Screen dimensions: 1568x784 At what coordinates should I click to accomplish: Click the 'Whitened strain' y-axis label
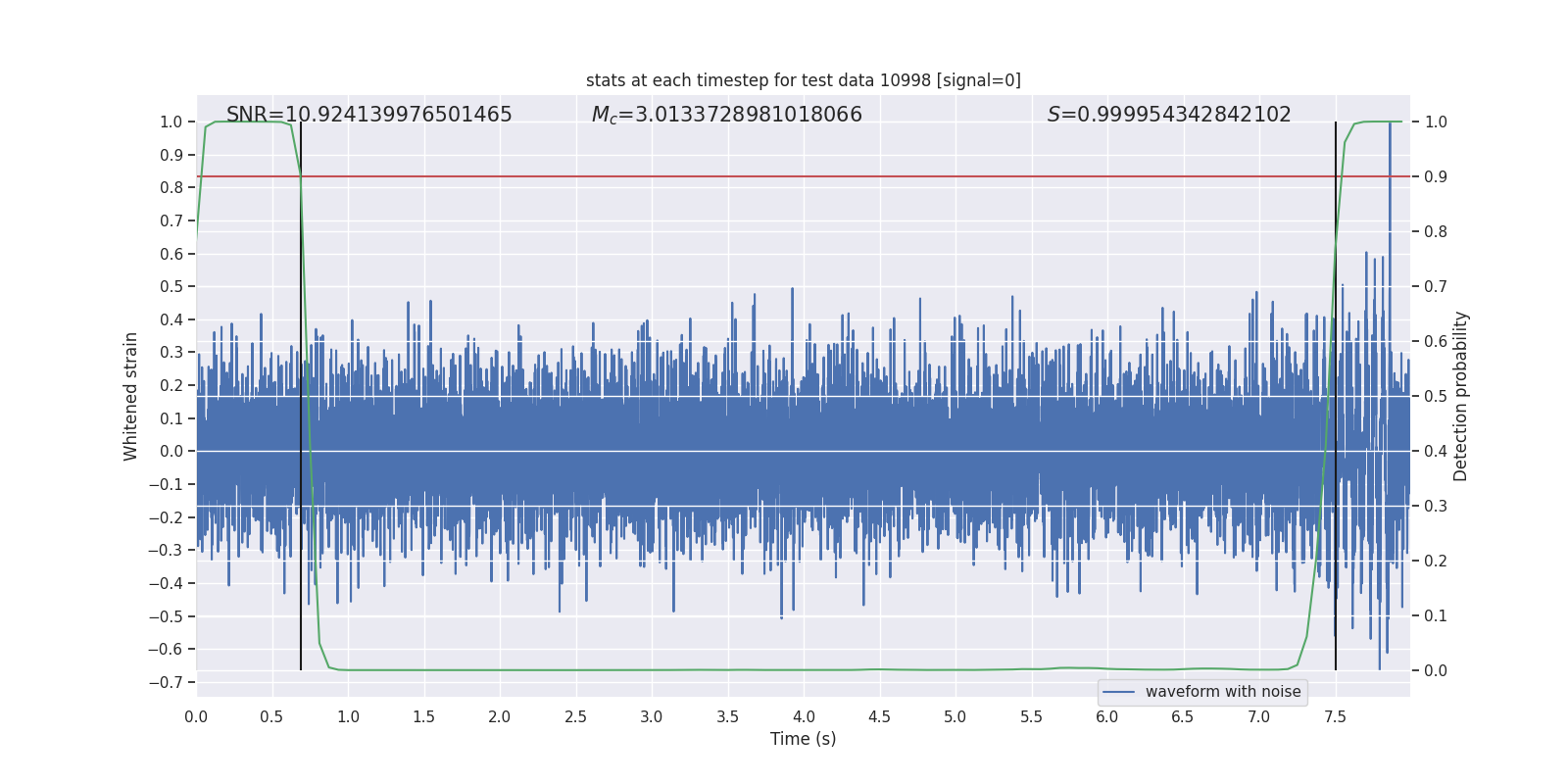pyautogui.click(x=131, y=396)
